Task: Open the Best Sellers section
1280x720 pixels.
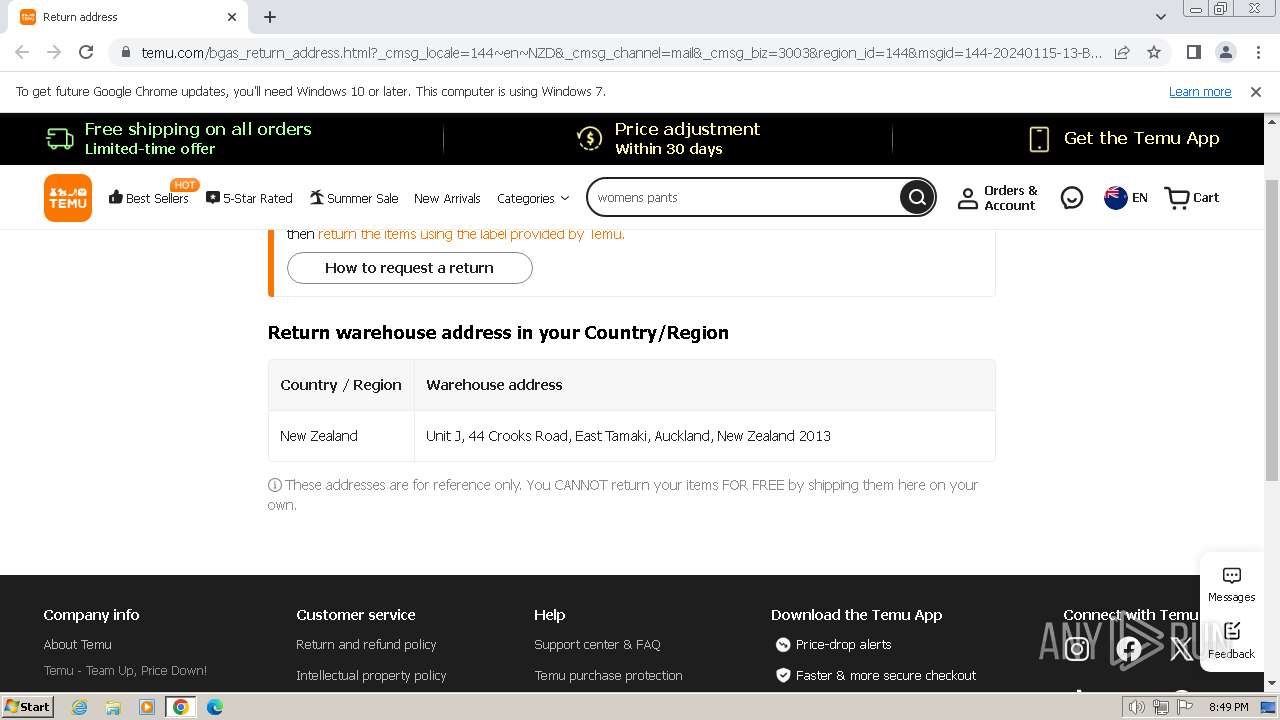Action: click(x=148, y=198)
